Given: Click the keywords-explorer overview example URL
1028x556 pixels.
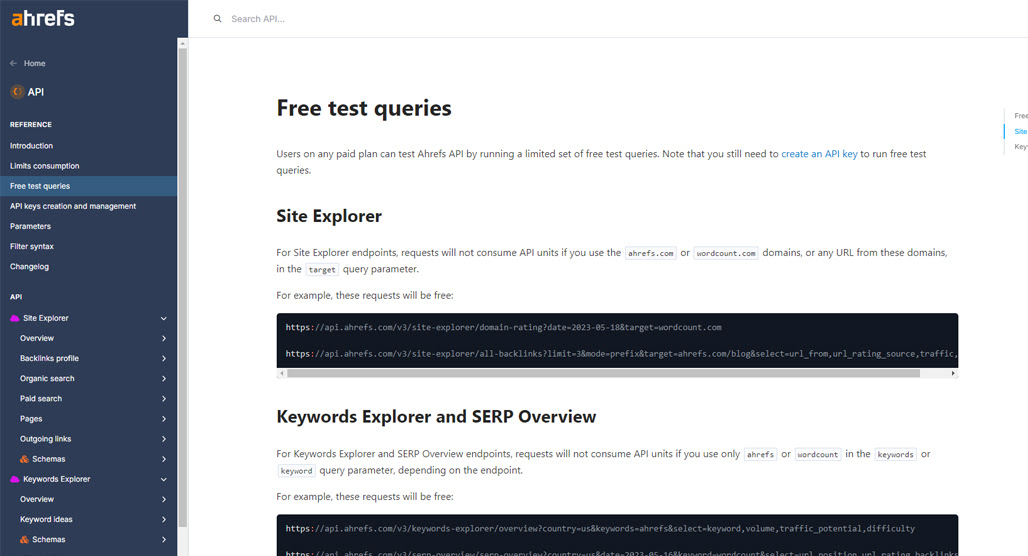Looking at the screenshot, I should pyautogui.click(x=600, y=528).
